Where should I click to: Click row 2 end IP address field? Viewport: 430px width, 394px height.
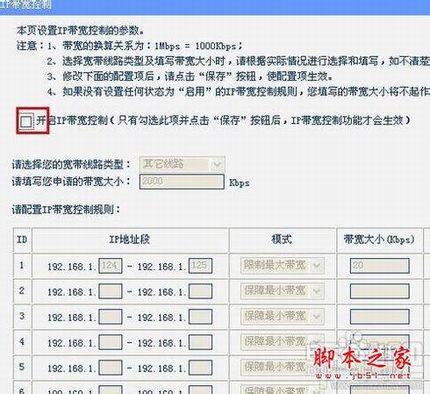[200, 291]
